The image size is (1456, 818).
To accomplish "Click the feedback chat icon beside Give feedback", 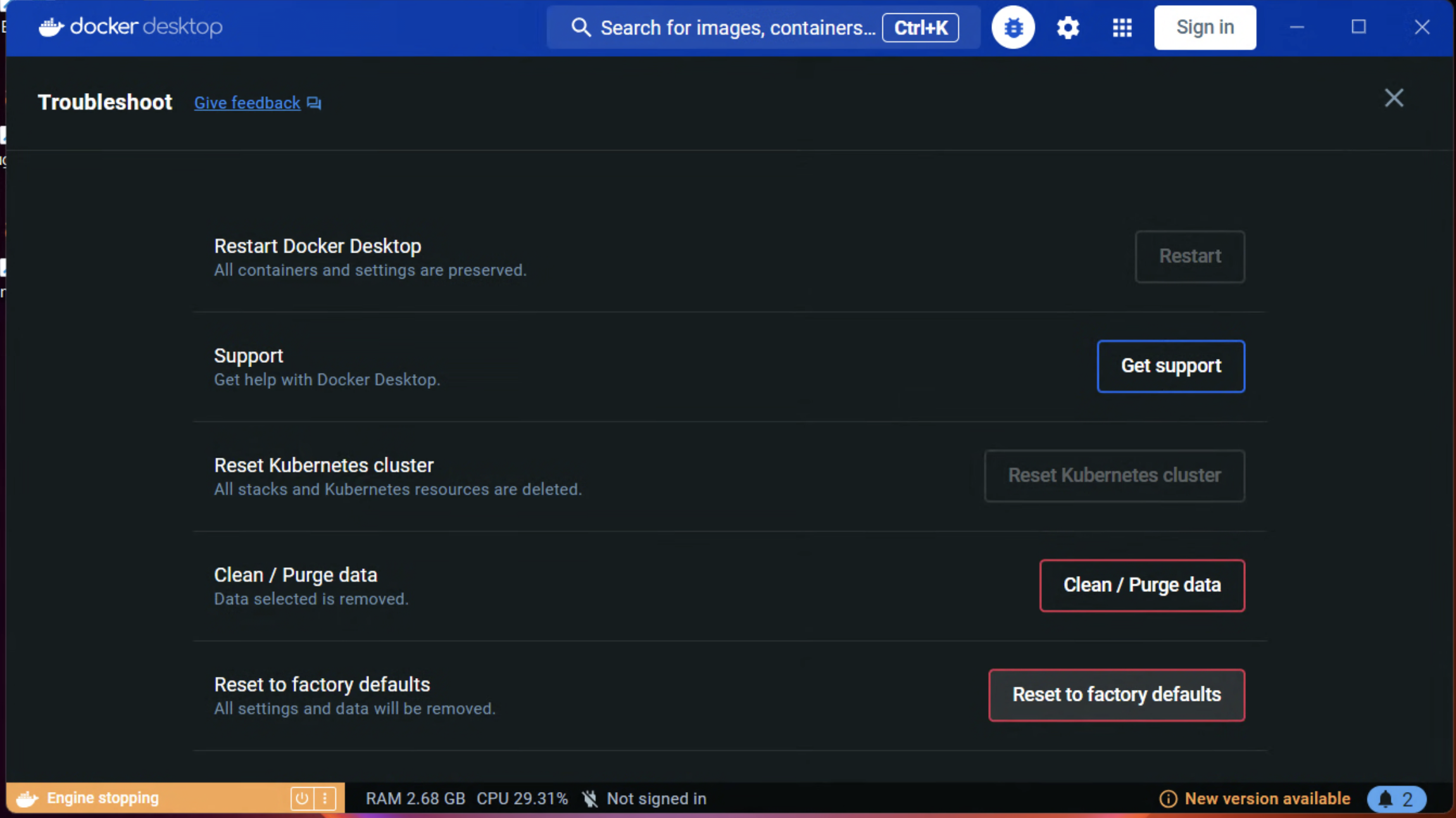I will point(314,103).
